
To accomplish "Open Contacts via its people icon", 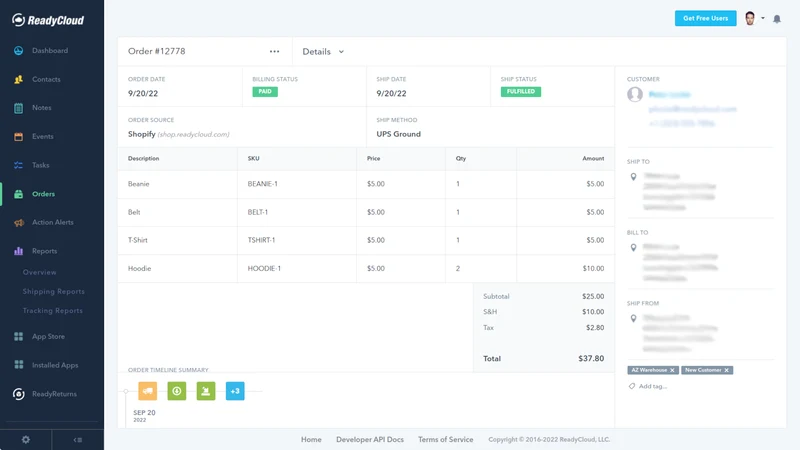I will tap(18, 79).
